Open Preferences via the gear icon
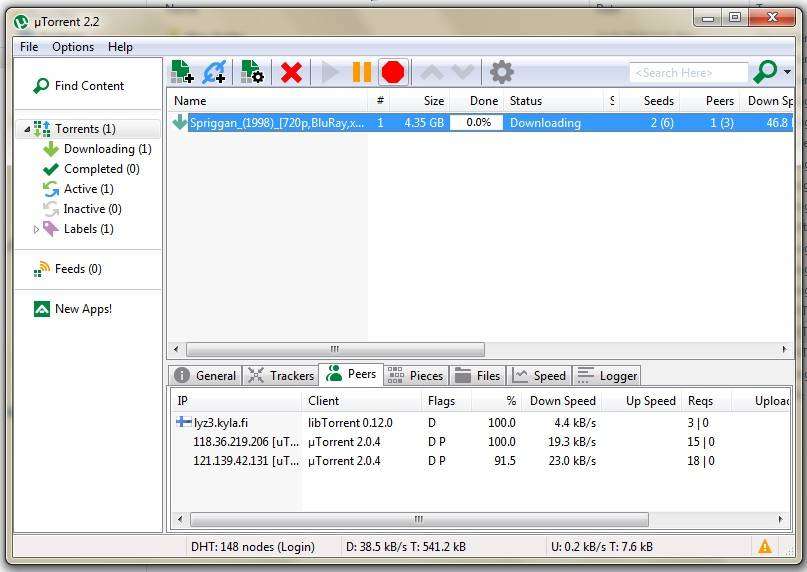 coord(501,72)
